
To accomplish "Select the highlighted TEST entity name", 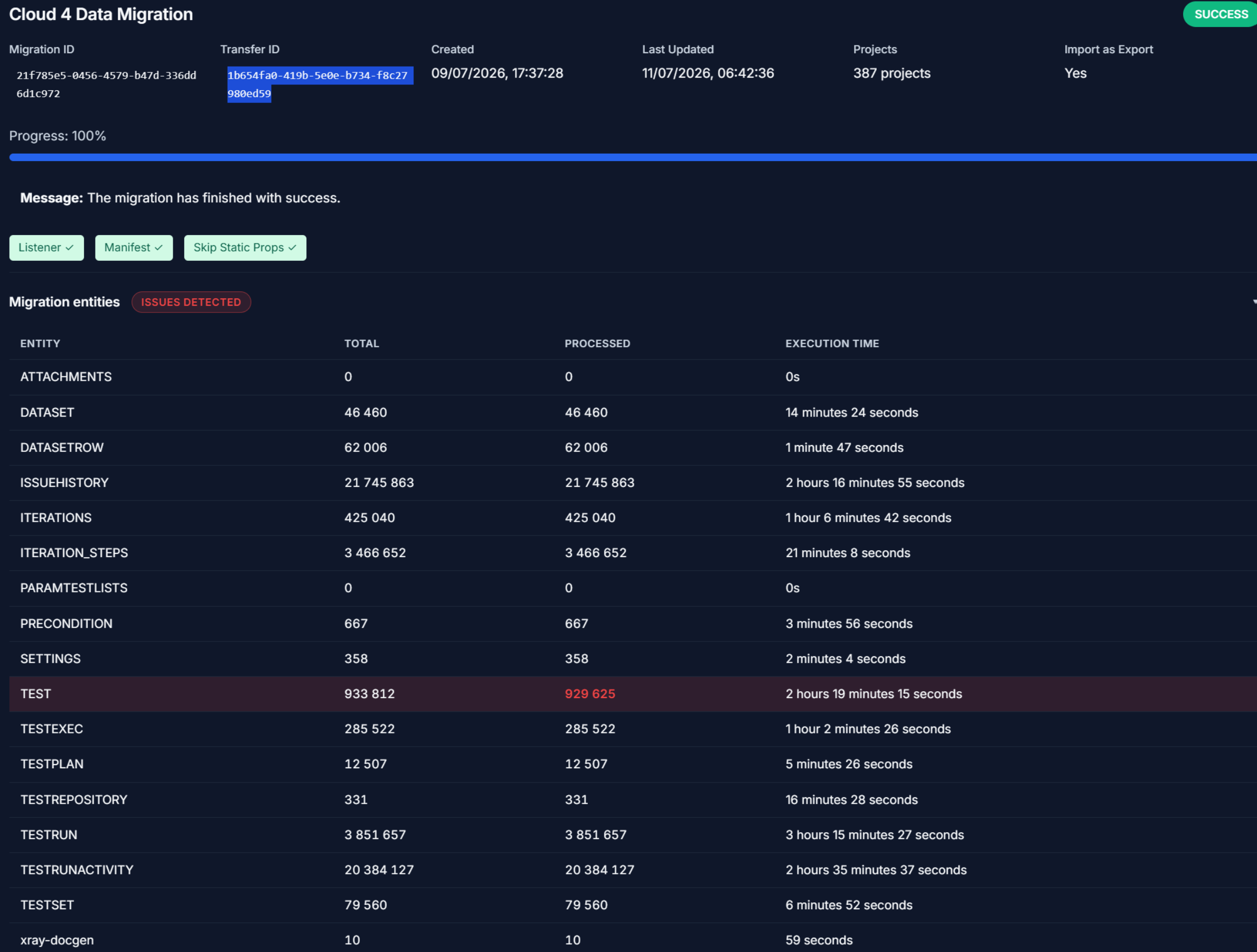I will [36, 694].
